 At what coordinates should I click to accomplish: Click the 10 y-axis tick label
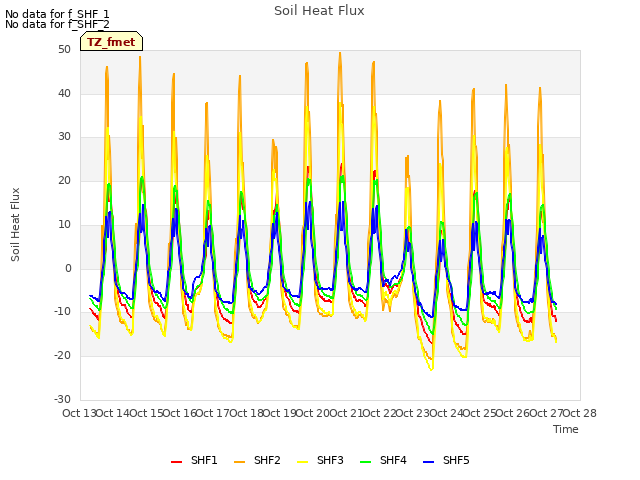pyautogui.click(x=64, y=224)
